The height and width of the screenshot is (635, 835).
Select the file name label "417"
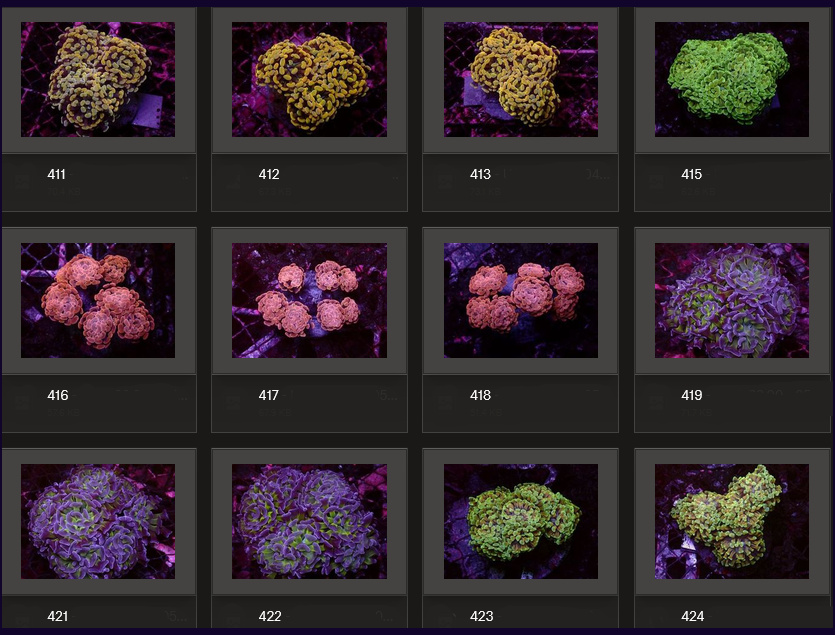pyautogui.click(x=268, y=395)
